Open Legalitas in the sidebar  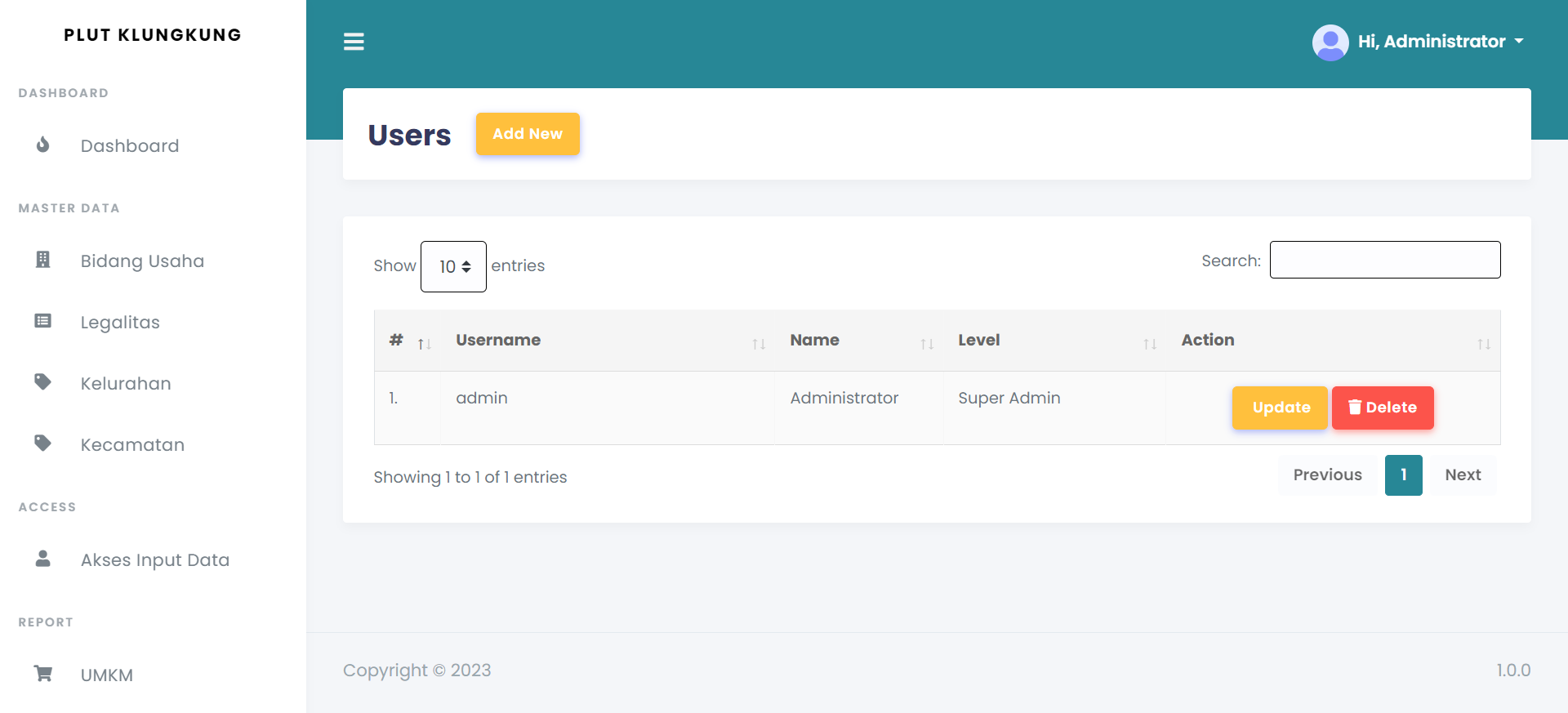(120, 322)
